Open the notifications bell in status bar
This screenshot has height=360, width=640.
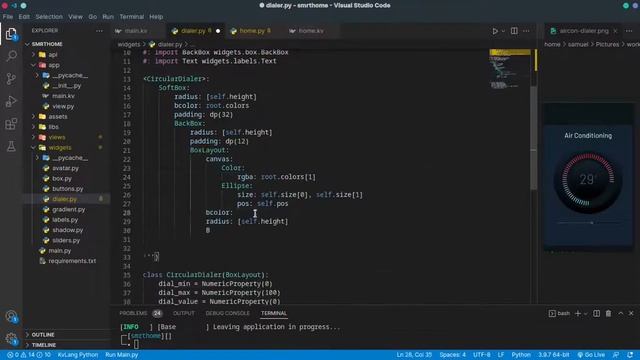pyautogui.click(x=630, y=355)
